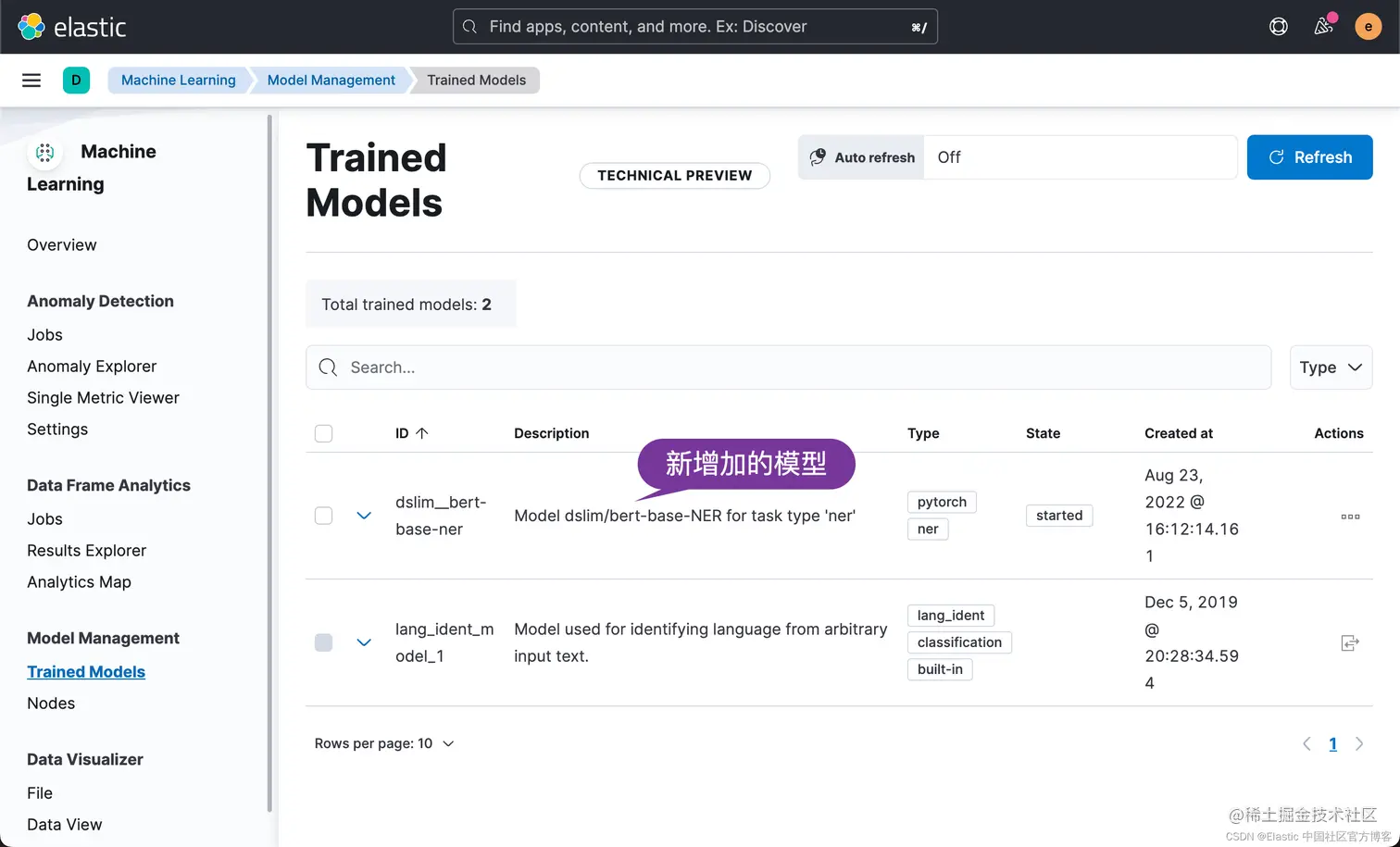The width and height of the screenshot is (1400, 847).
Task: Click the Machine Learning sidebar icon
Action: coord(44,152)
